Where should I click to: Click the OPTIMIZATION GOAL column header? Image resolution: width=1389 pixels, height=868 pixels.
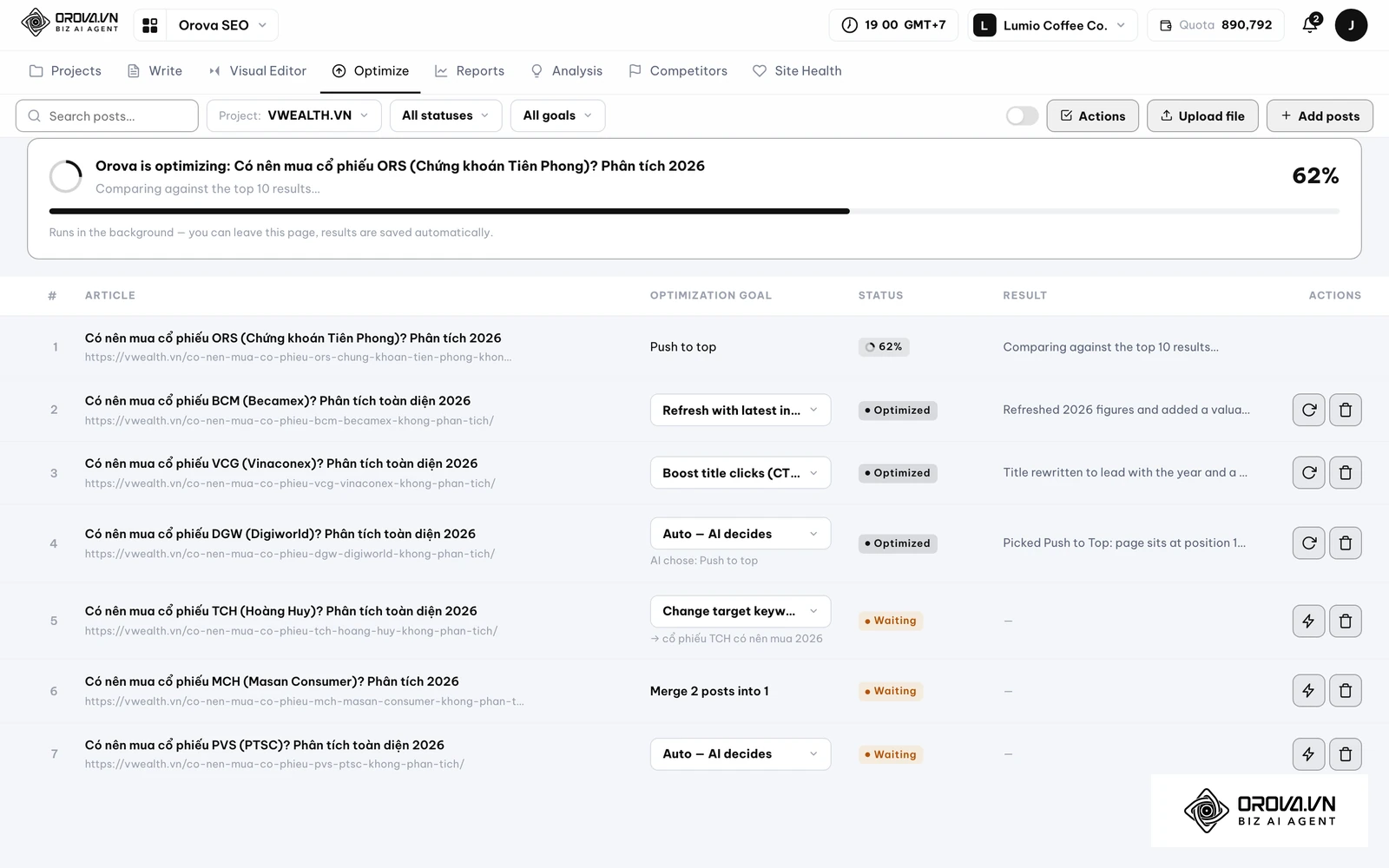click(x=710, y=295)
